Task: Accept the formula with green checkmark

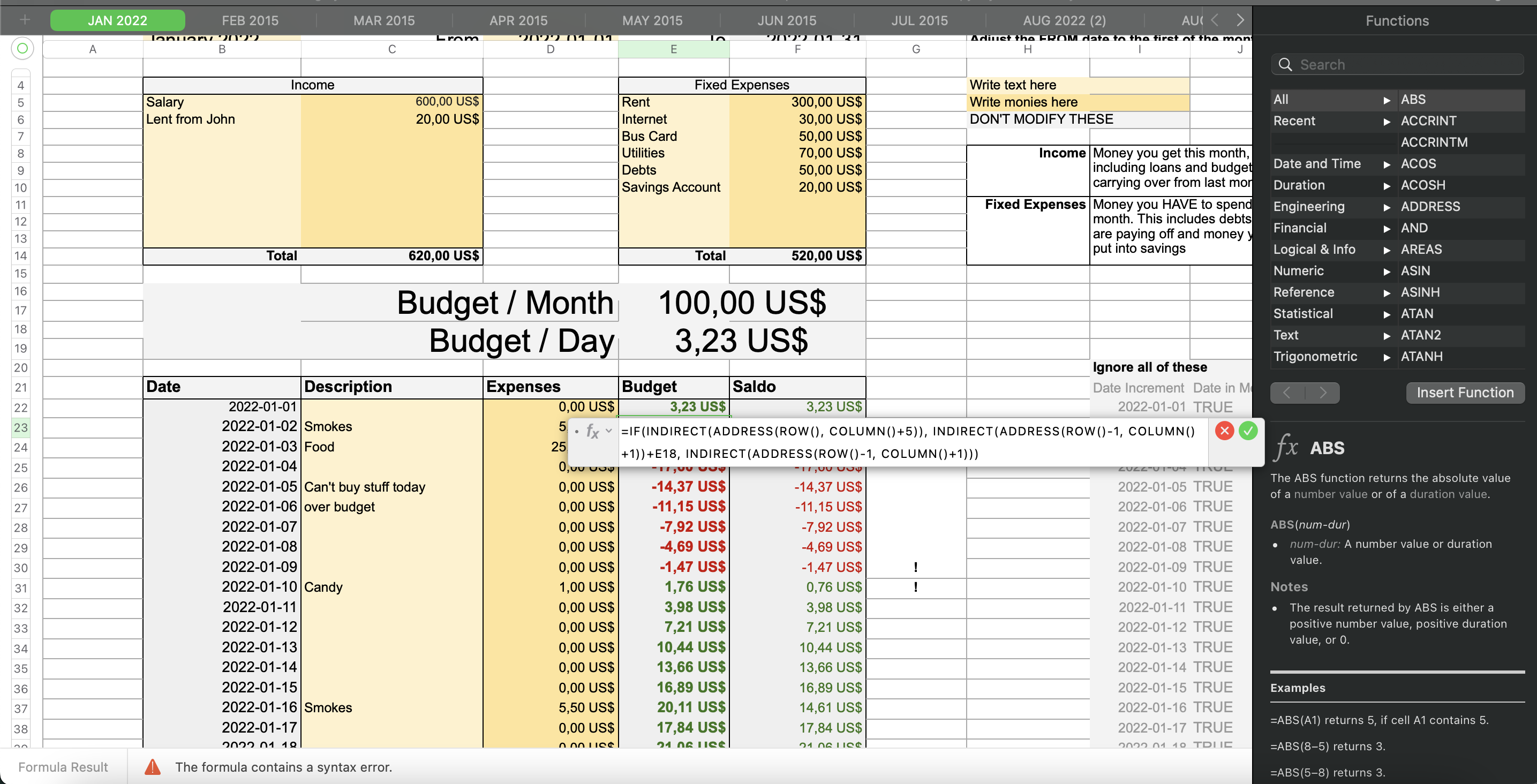Action: click(x=1248, y=431)
